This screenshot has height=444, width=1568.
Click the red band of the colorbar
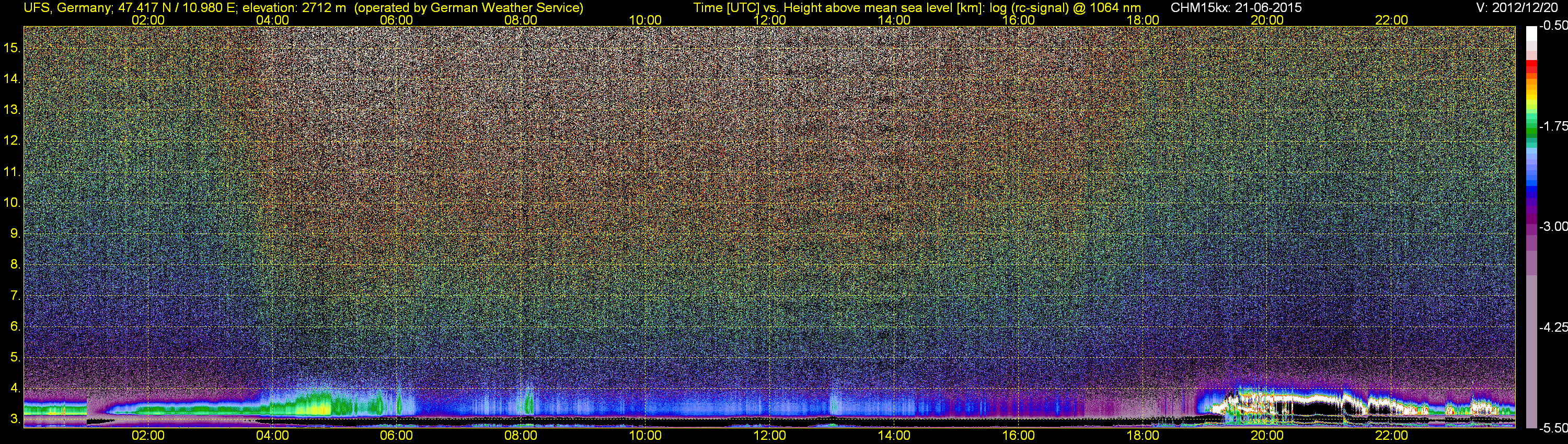1531,67
